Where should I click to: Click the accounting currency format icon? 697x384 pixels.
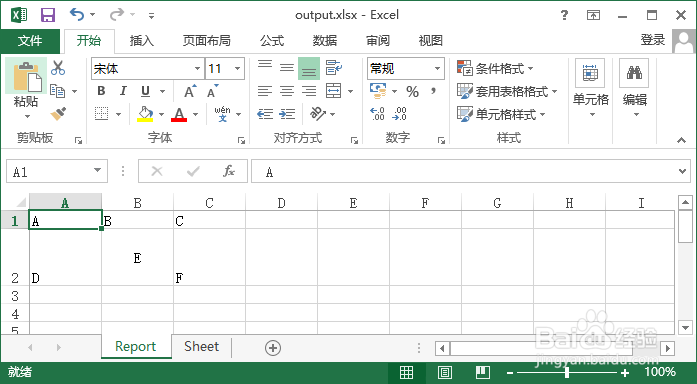point(378,91)
